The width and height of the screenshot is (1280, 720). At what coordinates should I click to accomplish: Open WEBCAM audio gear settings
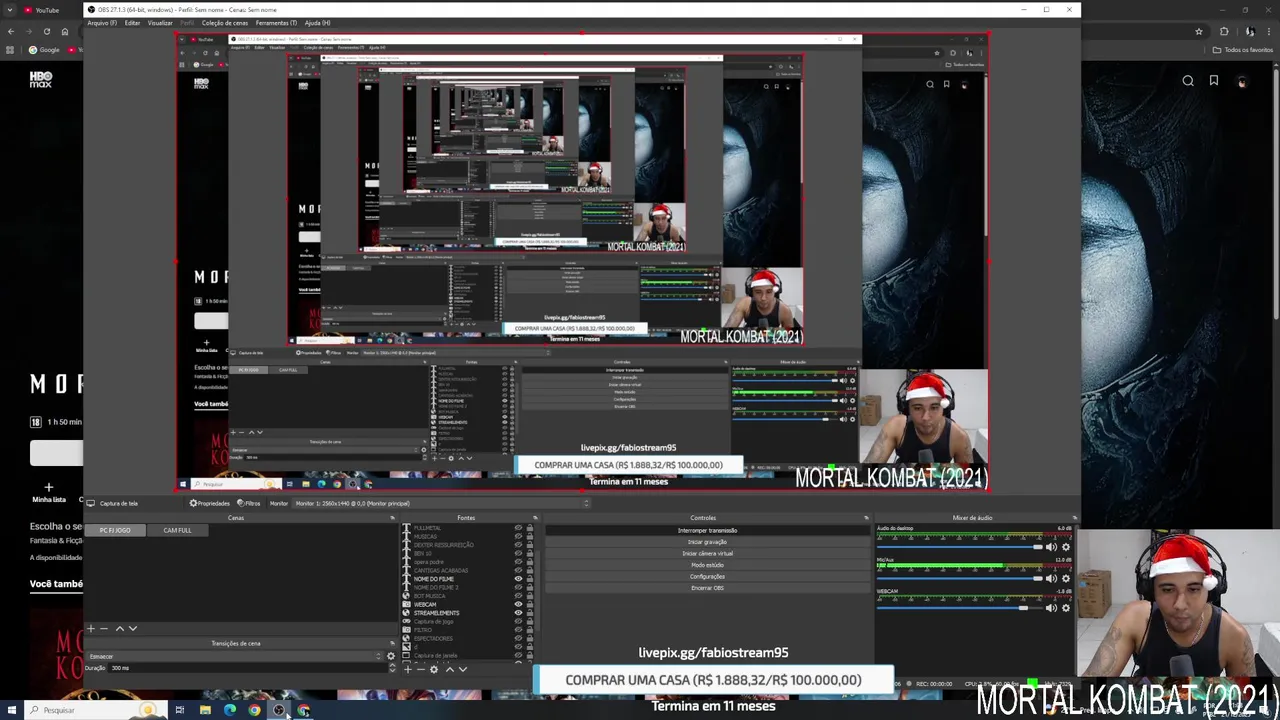[x=1066, y=608]
